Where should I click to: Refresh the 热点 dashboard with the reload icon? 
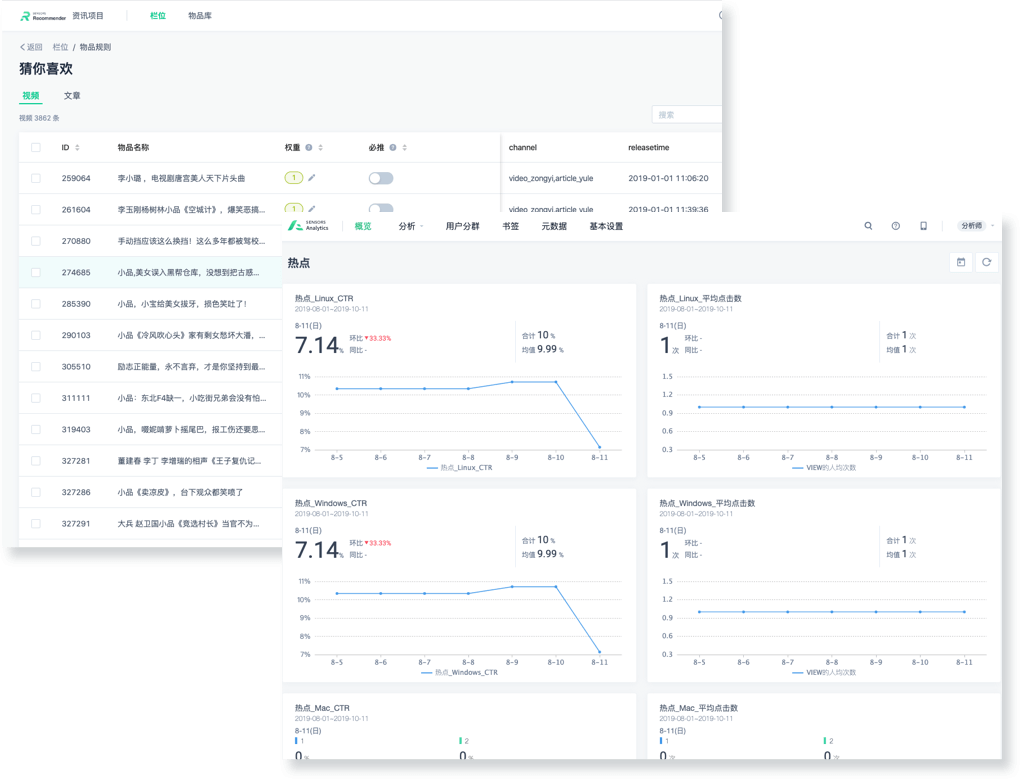click(x=986, y=262)
